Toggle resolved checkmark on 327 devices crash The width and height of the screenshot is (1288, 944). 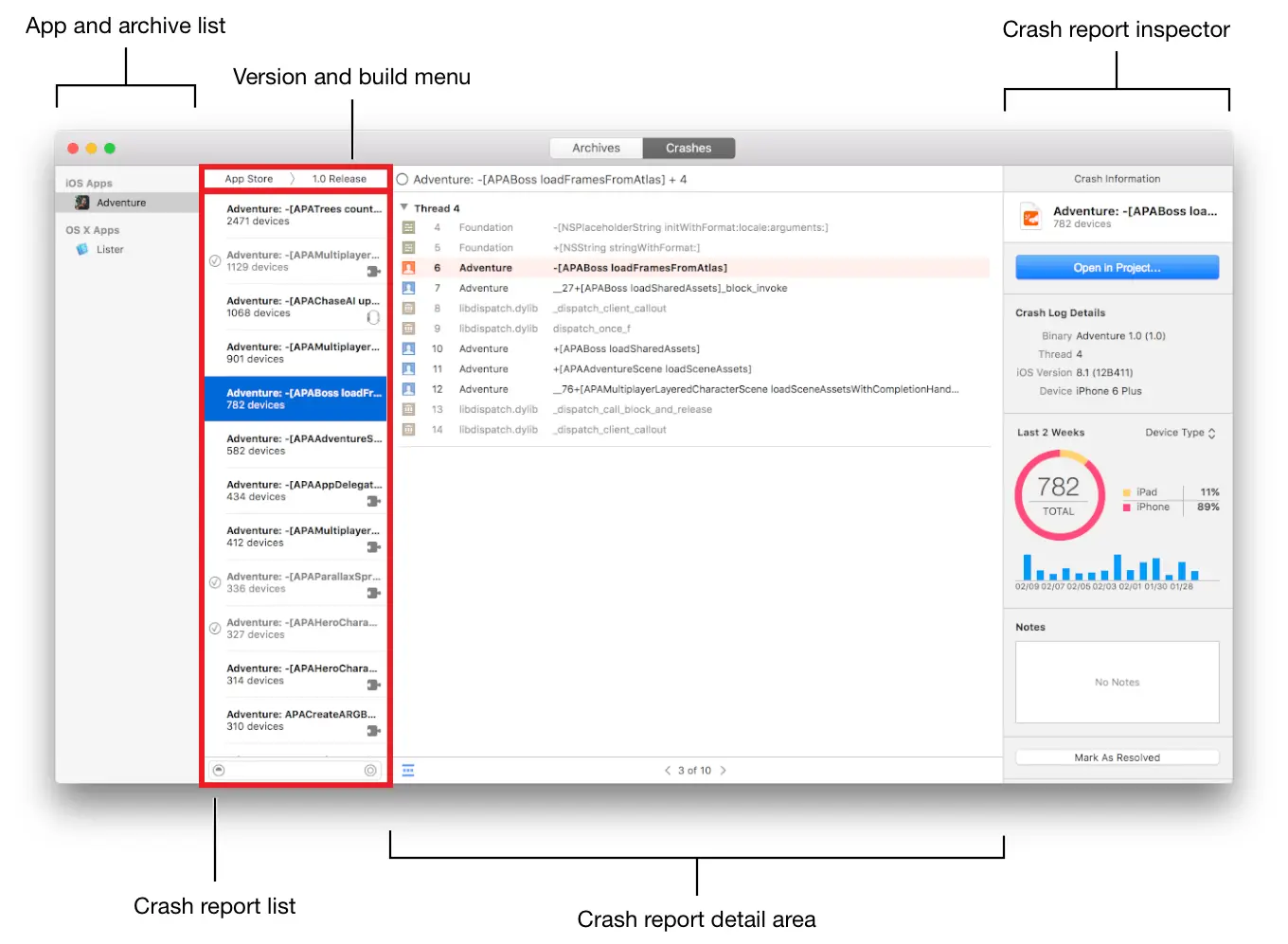click(215, 628)
